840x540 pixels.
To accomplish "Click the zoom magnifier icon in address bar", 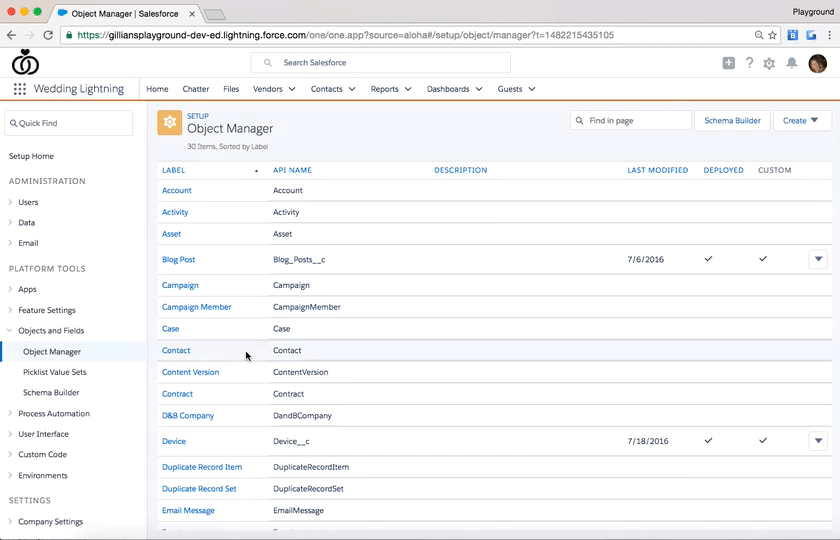I will 759,35.
